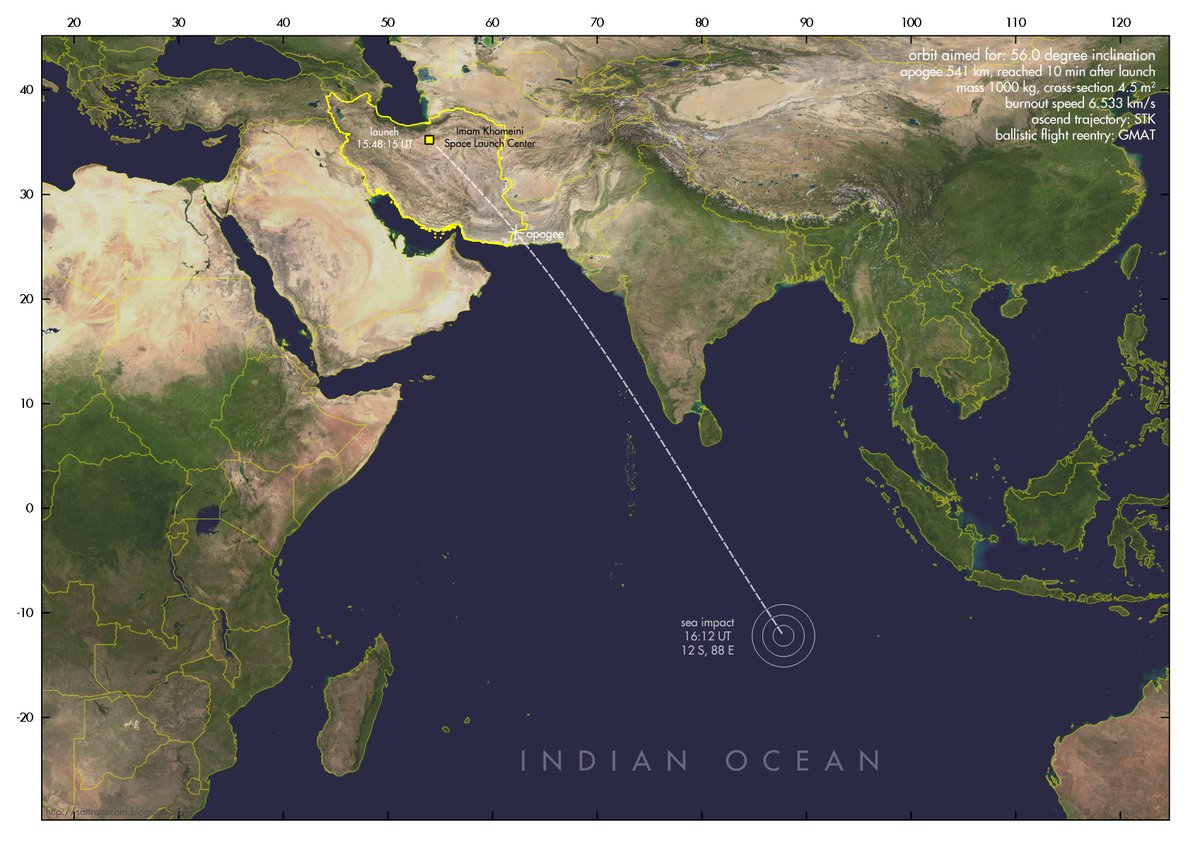Click the sea impact 16:12 UT label
Screen dimensions: 1200x844
pyautogui.click(x=708, y=636)
